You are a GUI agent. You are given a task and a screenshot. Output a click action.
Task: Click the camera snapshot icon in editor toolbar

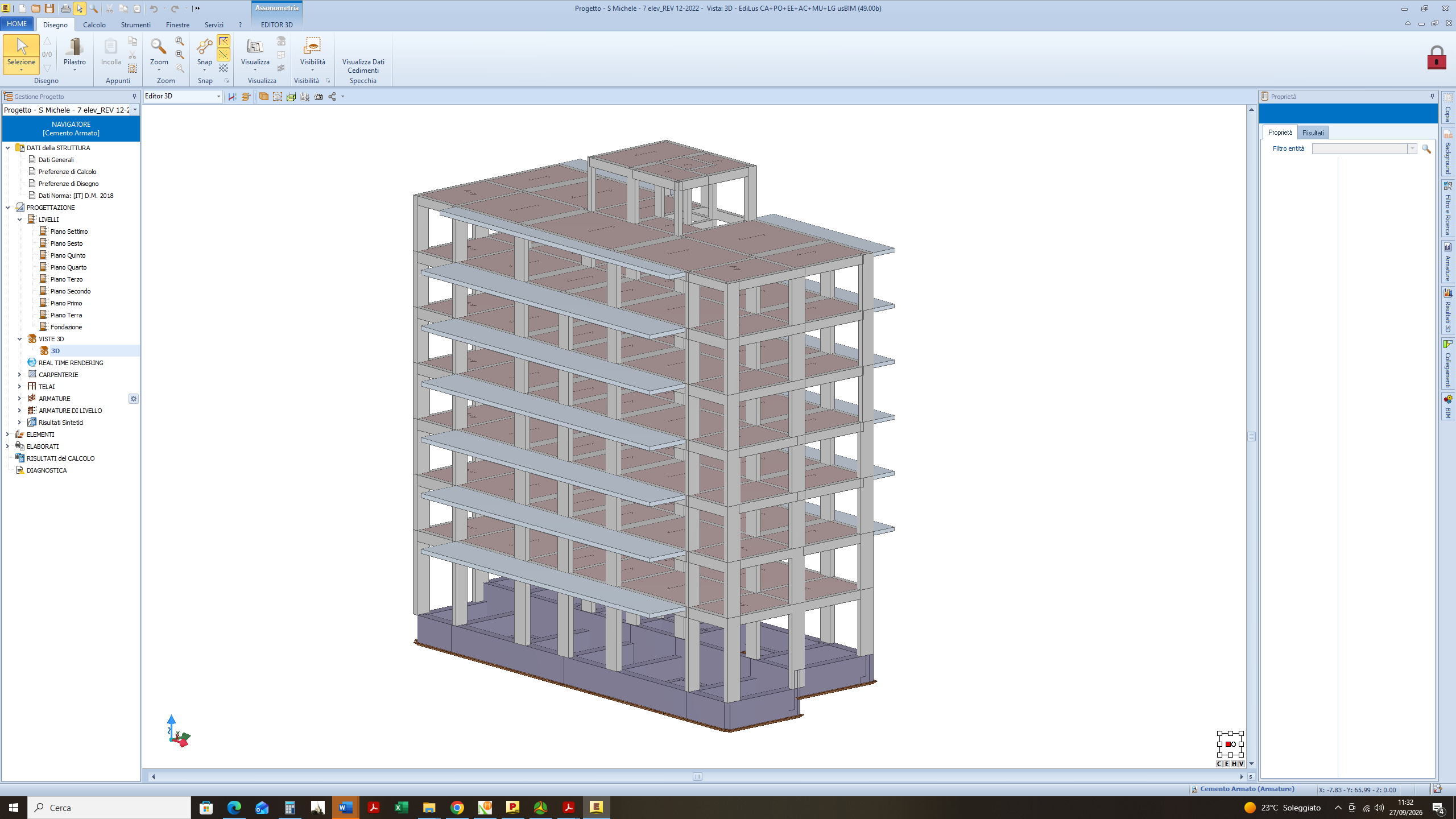[x=318, y=97]
